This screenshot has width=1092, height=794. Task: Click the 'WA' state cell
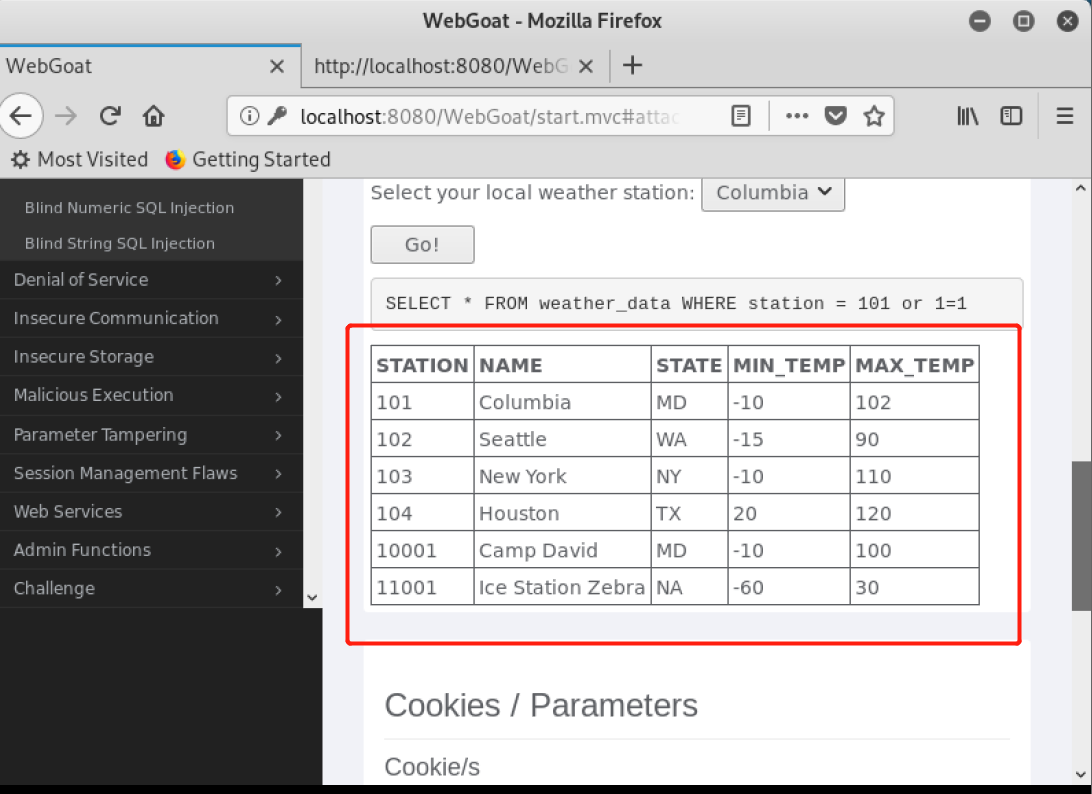689,439
